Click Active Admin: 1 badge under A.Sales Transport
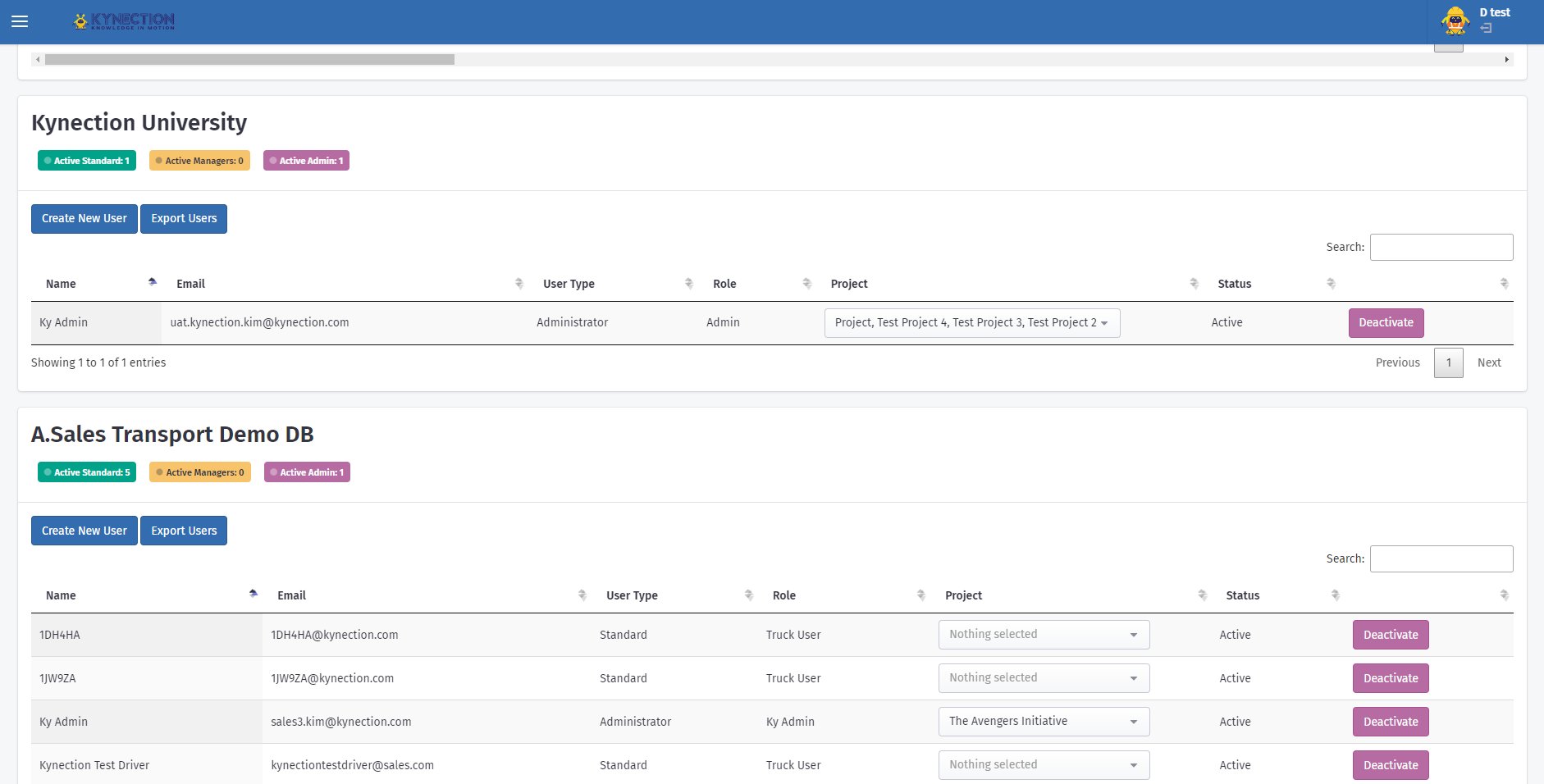 [307, 472]
